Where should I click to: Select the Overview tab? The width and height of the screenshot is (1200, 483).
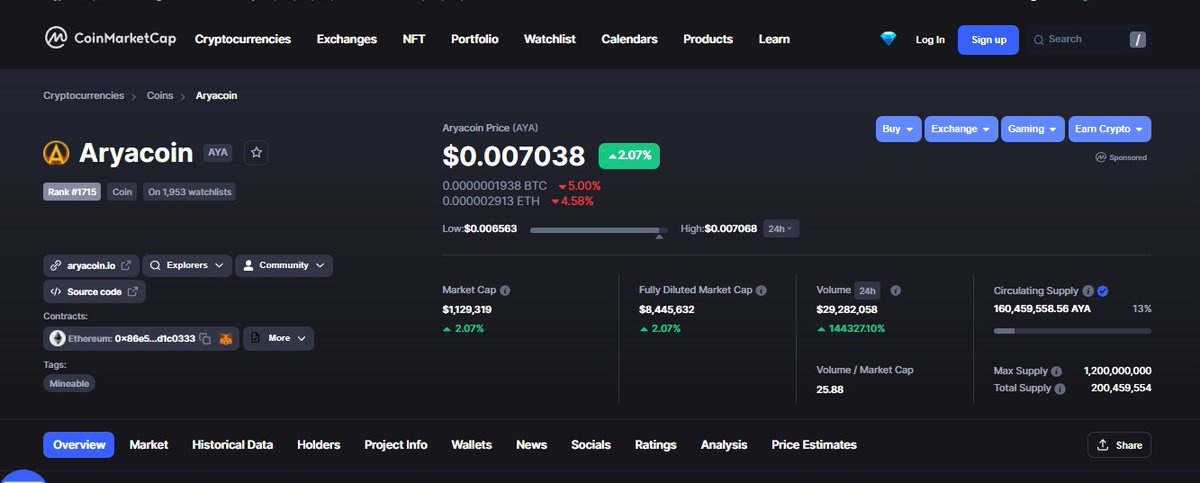(79, 445)
